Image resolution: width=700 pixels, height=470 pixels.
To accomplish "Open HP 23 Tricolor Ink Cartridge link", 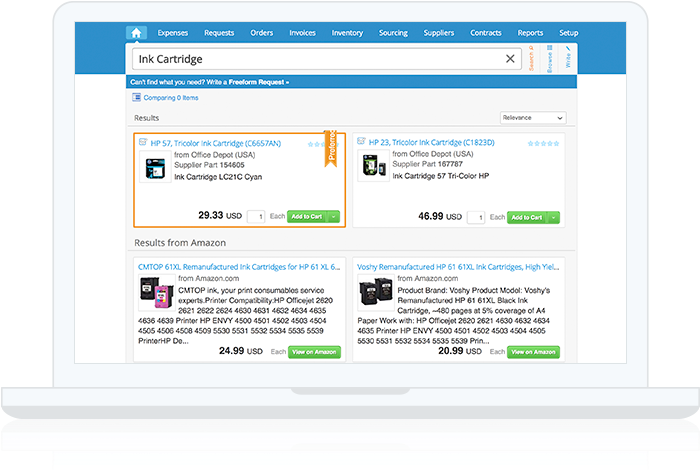I will [x=432, y=142].
